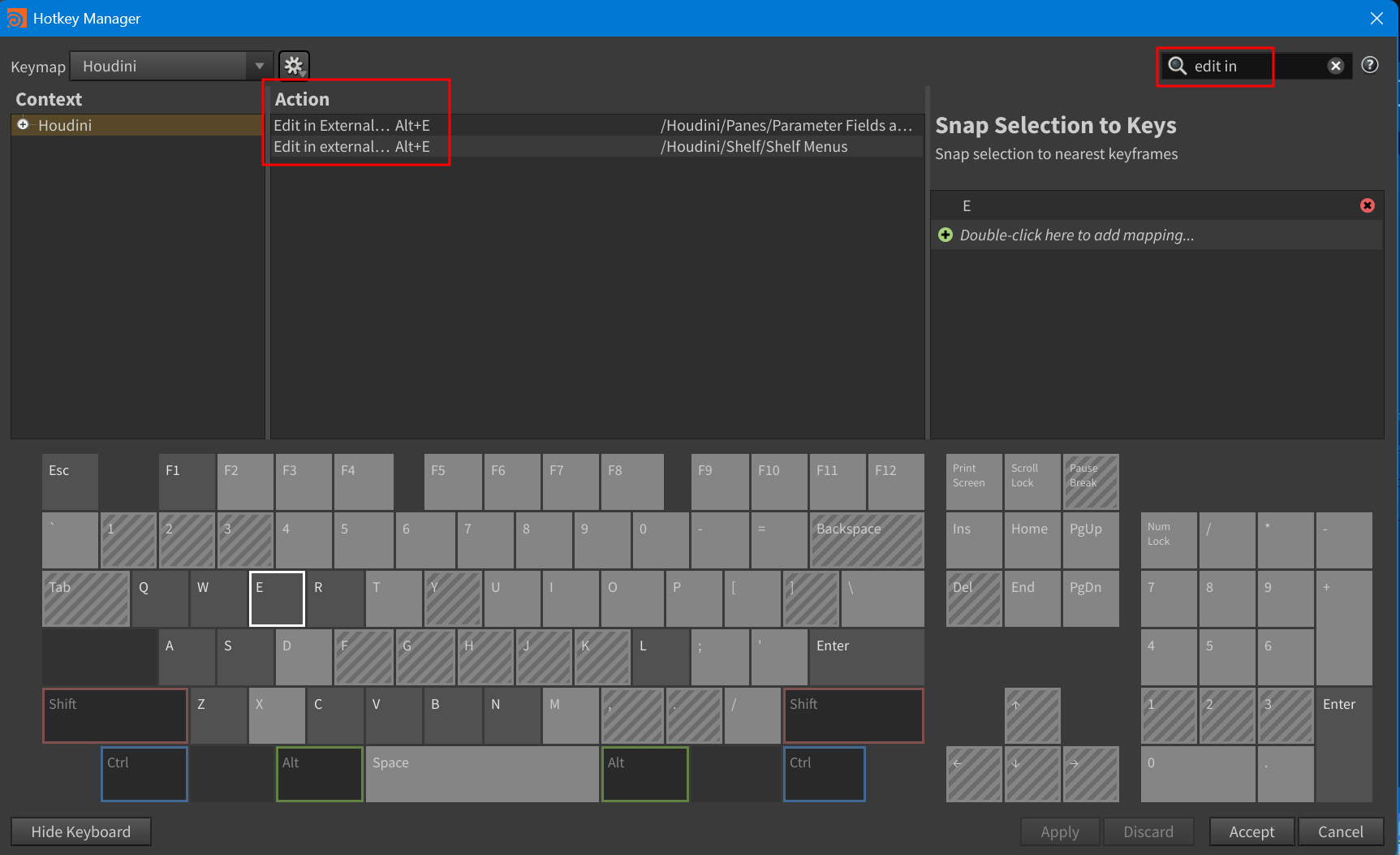Viewport: 1400px width, 855px height.
Task: Select the E mapping row
Action: point(1157,205)
